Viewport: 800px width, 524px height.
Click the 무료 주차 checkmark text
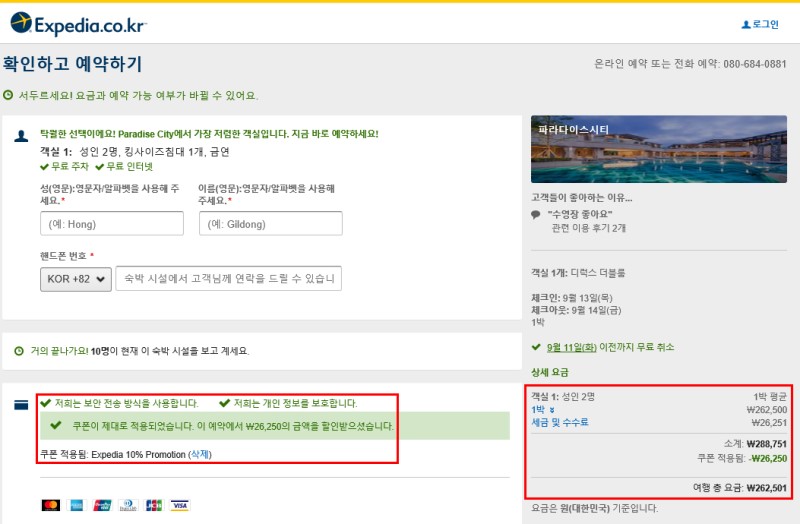[64, 166]
